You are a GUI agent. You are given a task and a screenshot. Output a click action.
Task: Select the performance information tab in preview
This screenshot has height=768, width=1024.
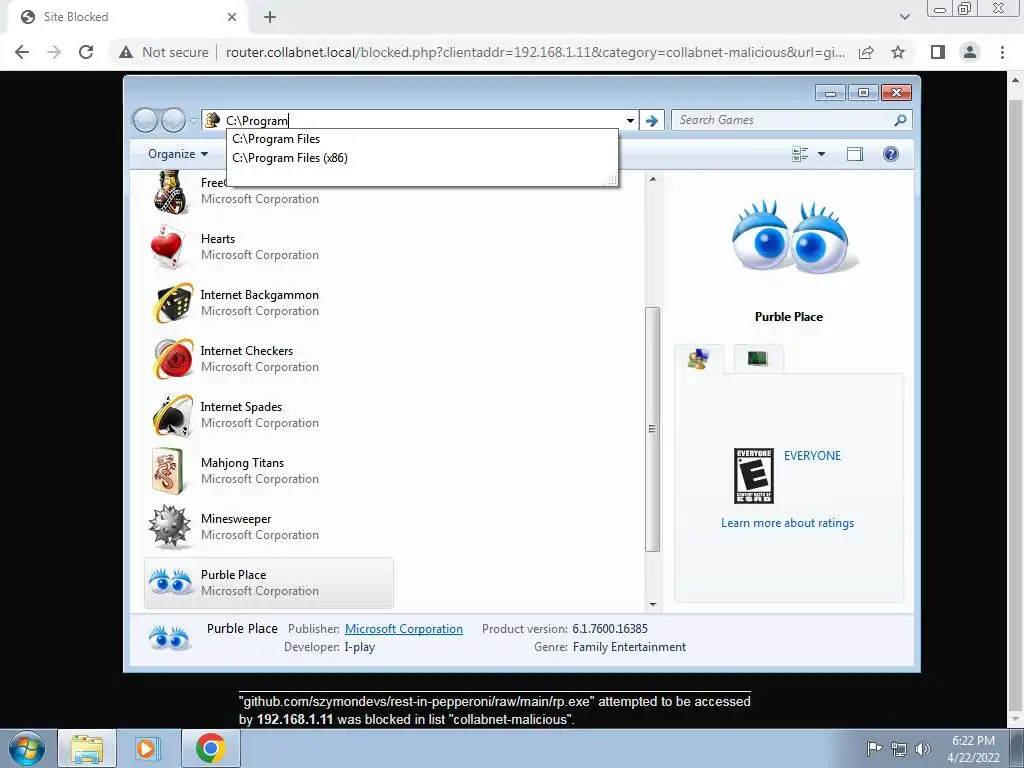tap(758, 359)
